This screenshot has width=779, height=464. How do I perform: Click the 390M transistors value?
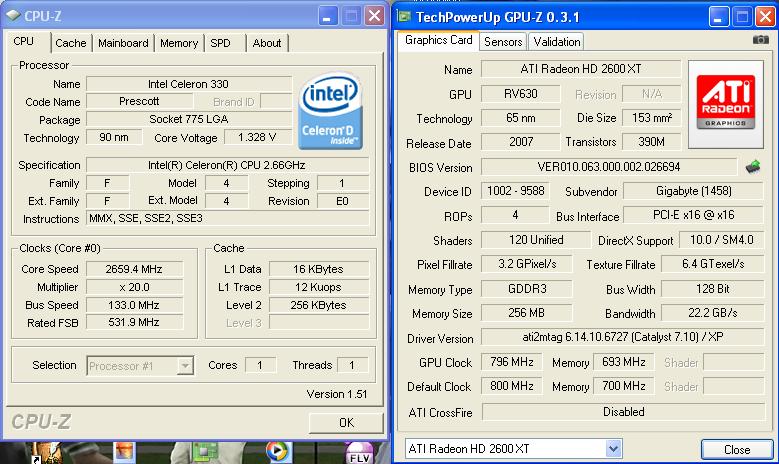click(x=651, y=142)
